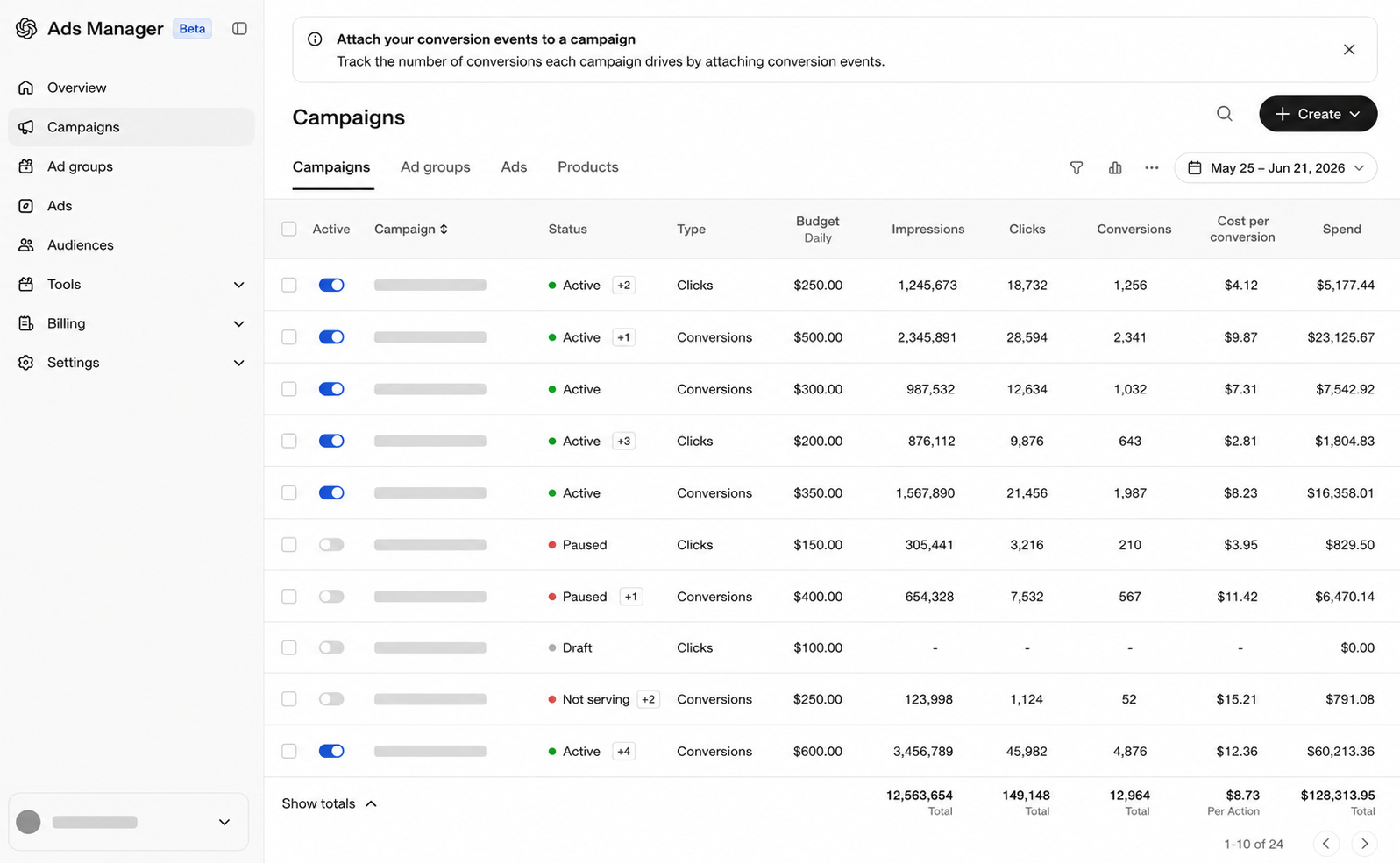Open Overview in the sidebar
This screenshot has width=1400, height=863.
pyautogui.click(x=131, y=88)
